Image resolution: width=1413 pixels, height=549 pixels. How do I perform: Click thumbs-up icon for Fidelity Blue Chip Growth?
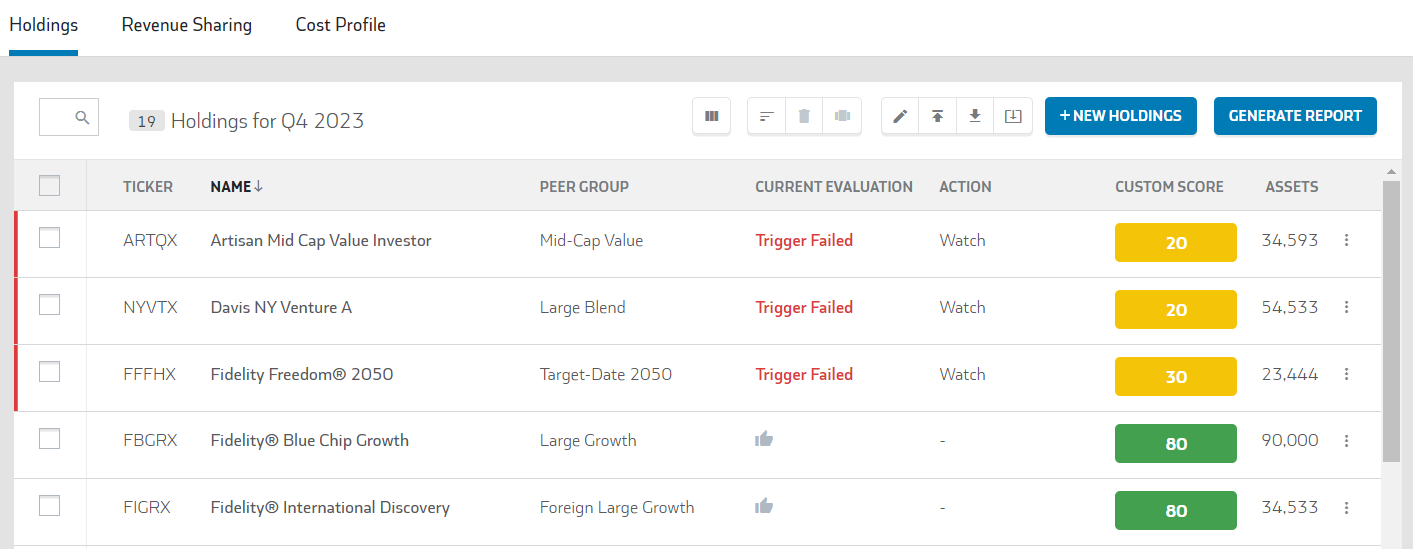[765, 438]
